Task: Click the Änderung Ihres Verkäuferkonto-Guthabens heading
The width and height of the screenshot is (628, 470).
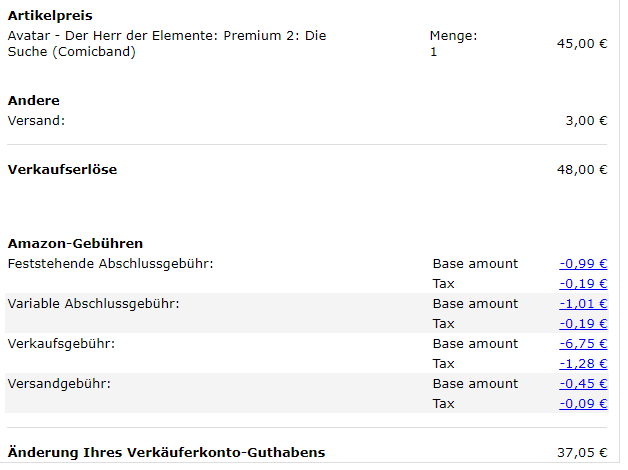Action: pos(166,453)
